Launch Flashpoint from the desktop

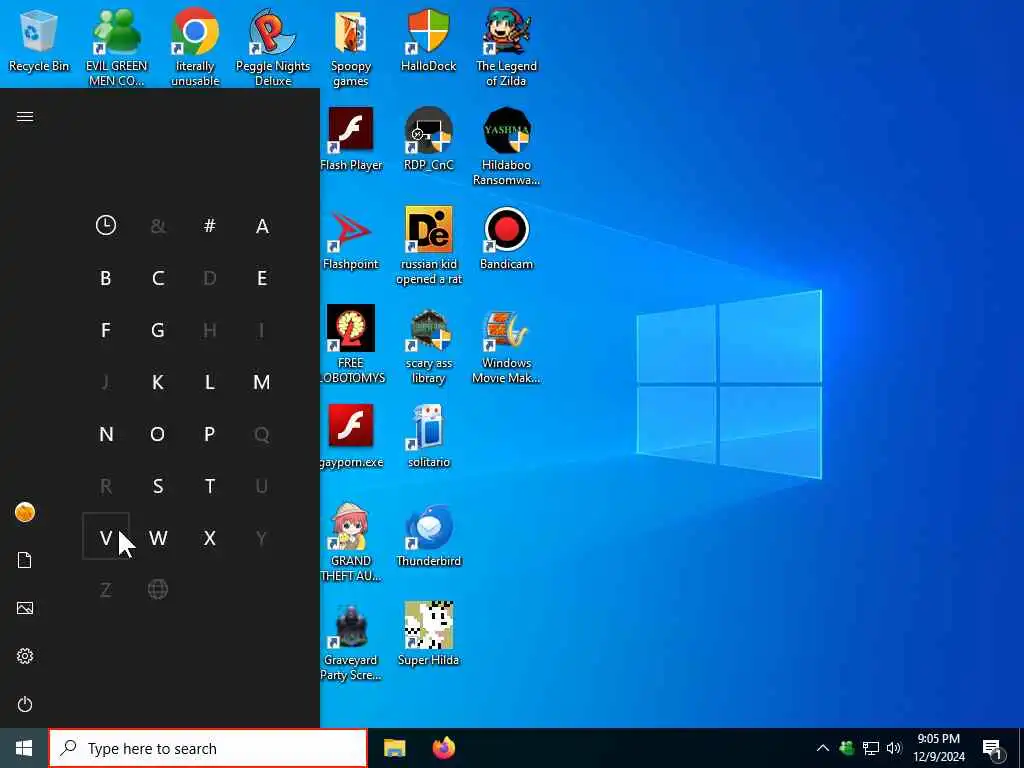click(351, 239)
